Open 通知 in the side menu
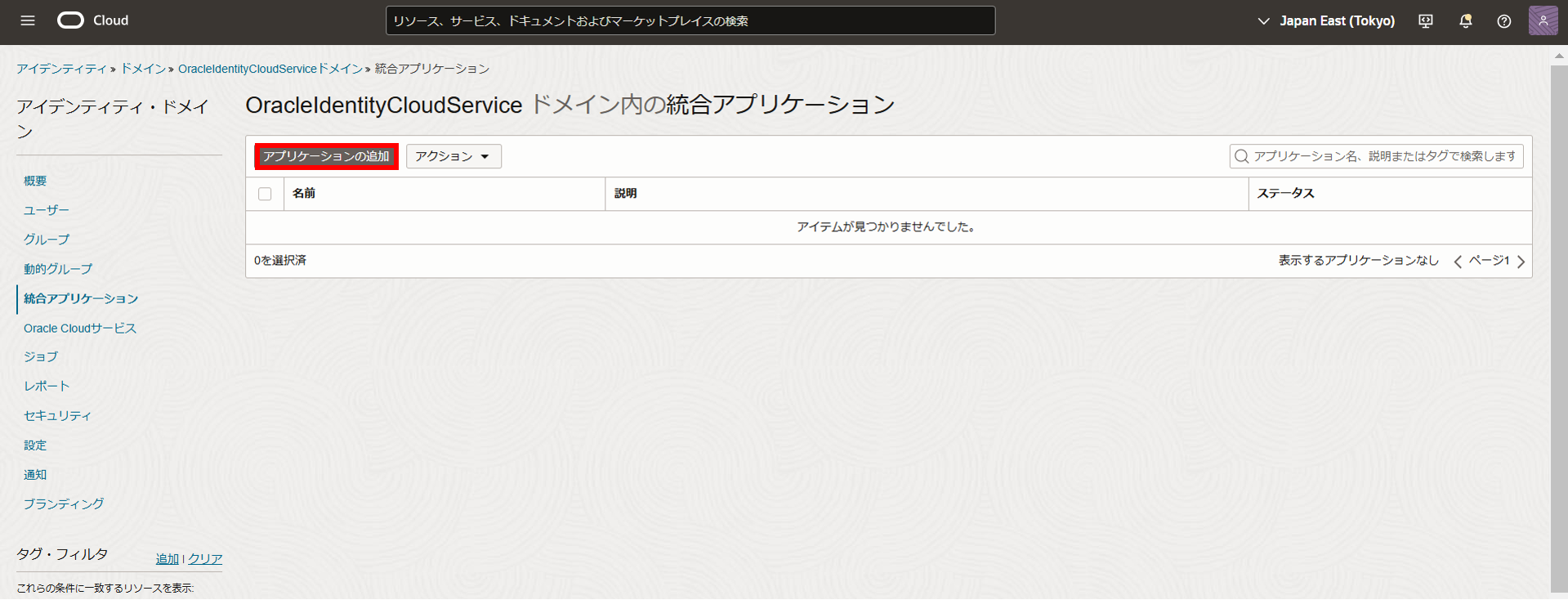 point(35,474)
